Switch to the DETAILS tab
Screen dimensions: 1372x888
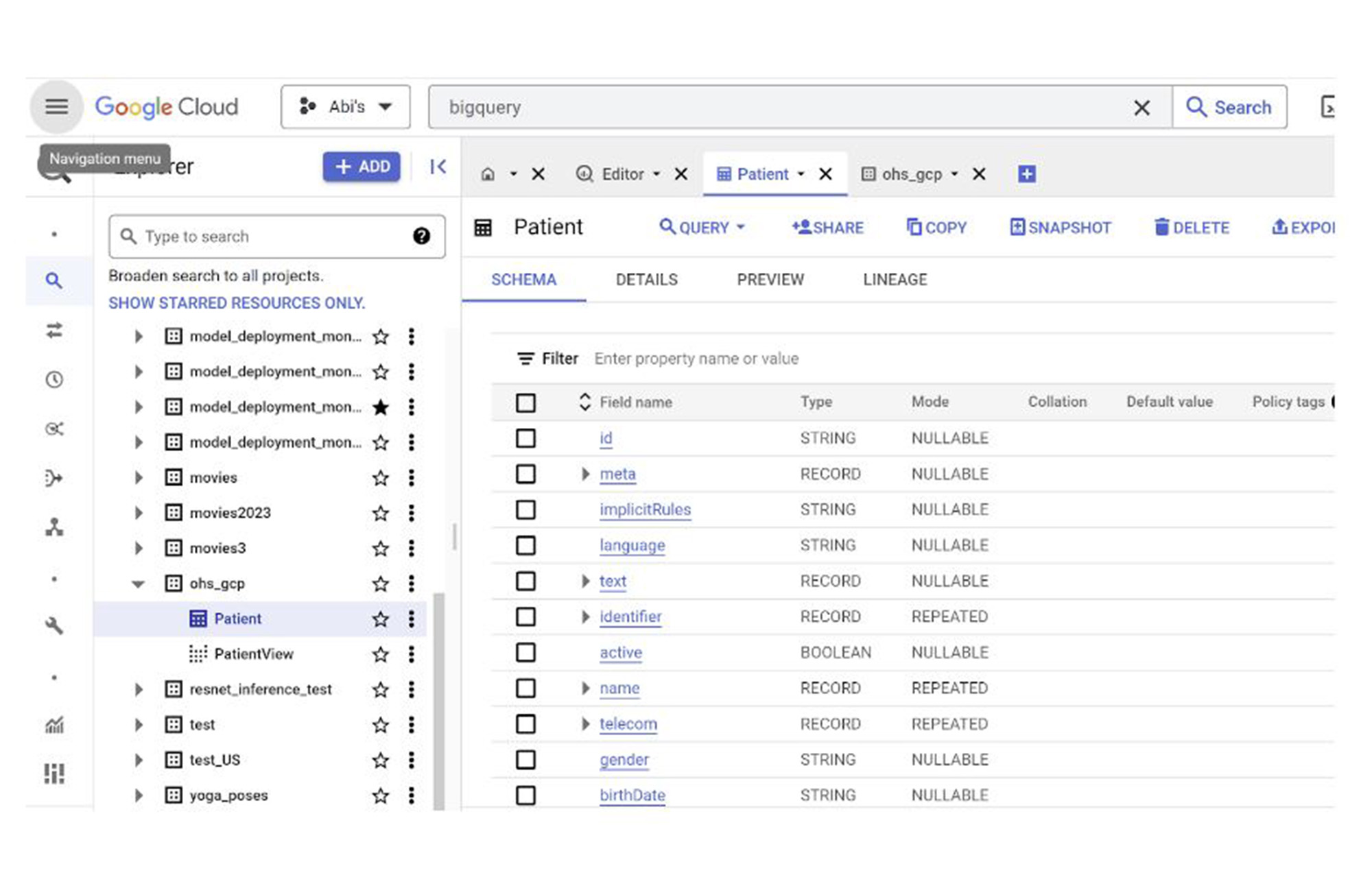tap(646, 280)
